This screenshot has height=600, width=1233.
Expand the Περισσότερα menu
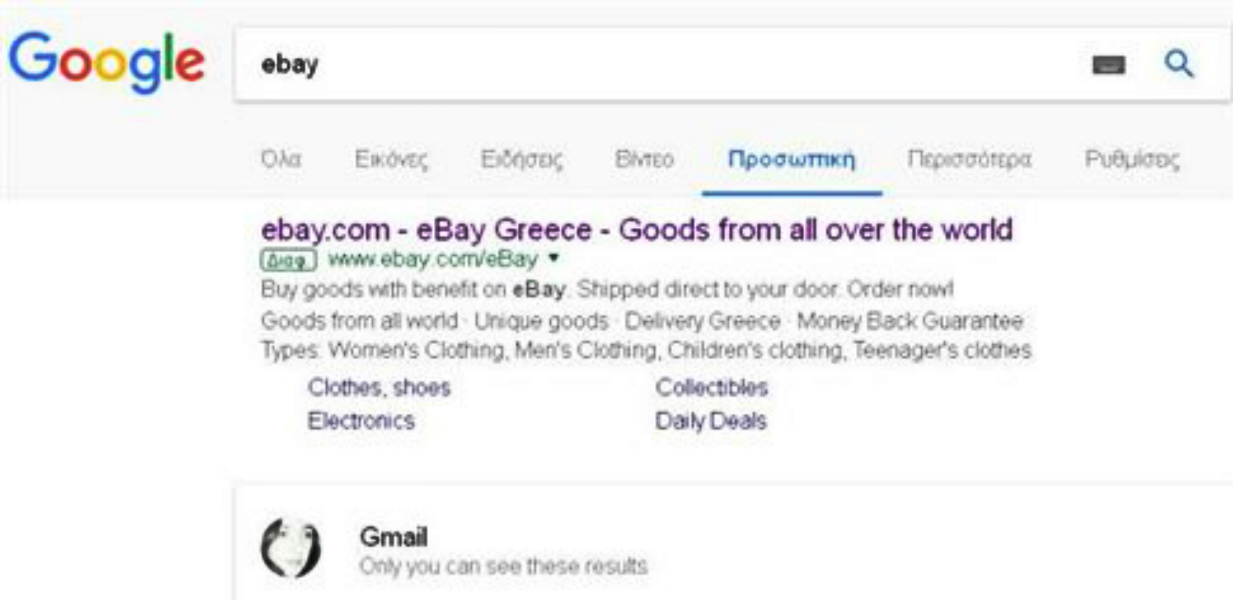pyautogui.click(x=969, y=160)
